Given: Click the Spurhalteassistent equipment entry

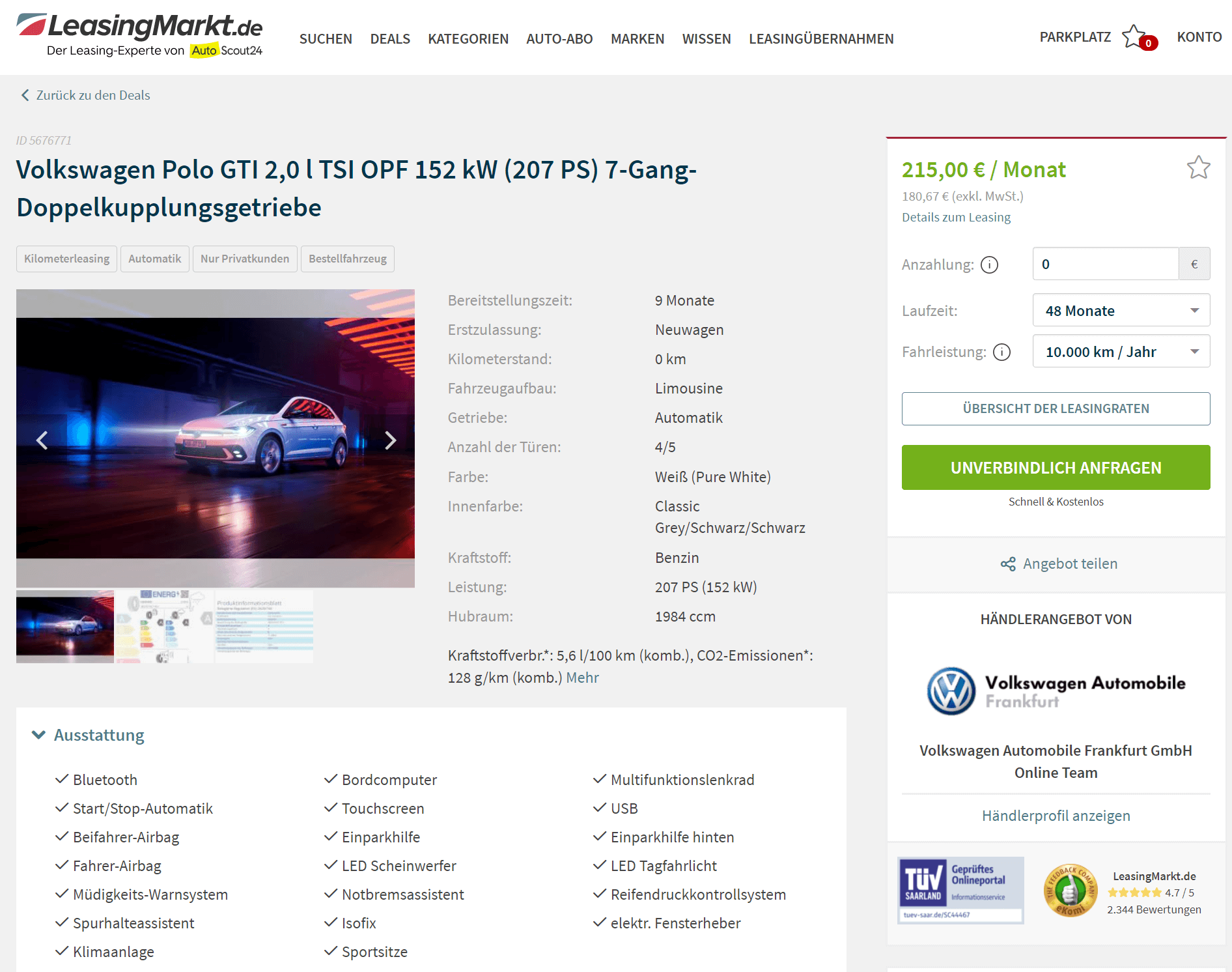Looking at the screenshot, I should [x=133, y=923].
